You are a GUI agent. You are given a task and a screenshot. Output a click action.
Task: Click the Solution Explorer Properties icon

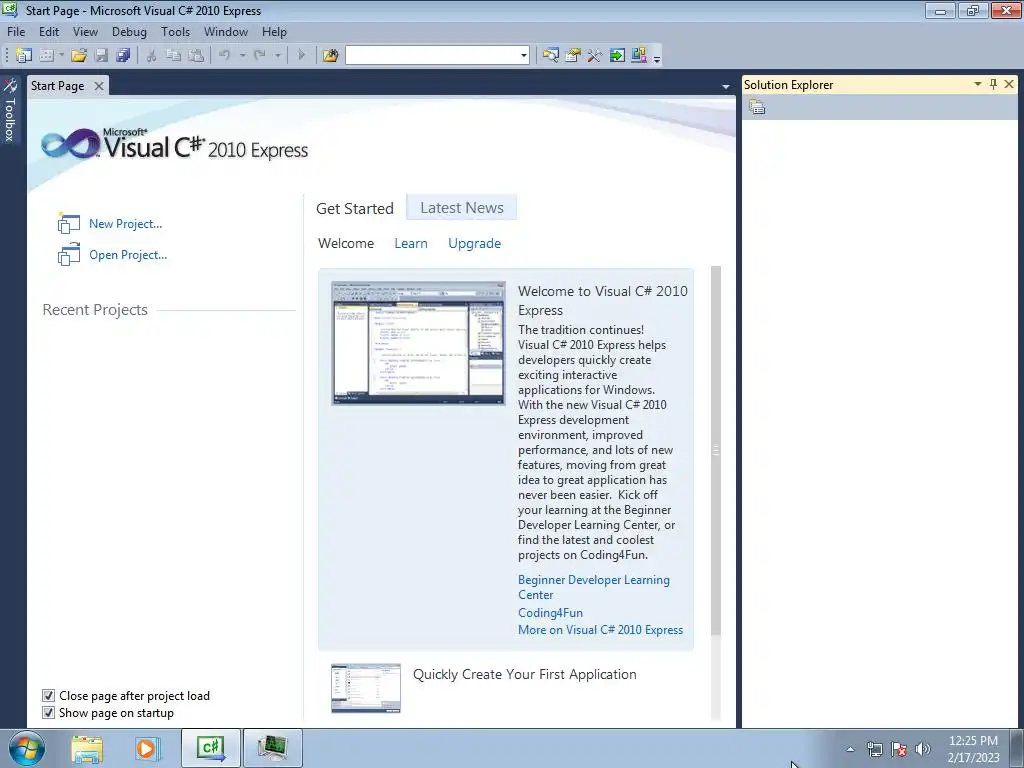(x=757, y=106)
